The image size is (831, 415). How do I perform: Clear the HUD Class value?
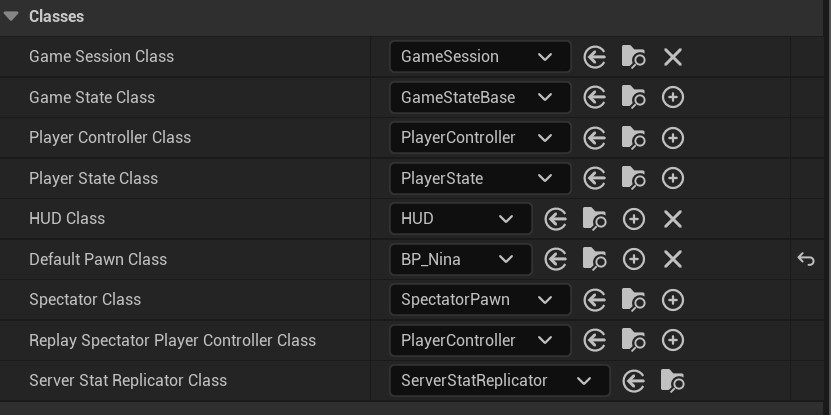[x=673, y=219]
